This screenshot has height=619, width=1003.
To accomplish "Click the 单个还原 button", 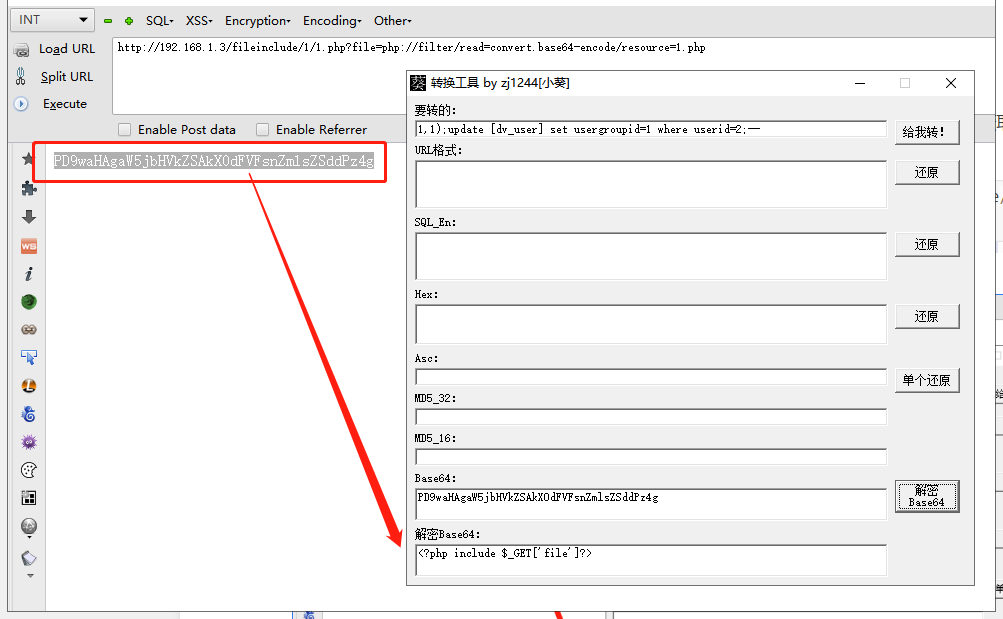I will click(927, 380).
